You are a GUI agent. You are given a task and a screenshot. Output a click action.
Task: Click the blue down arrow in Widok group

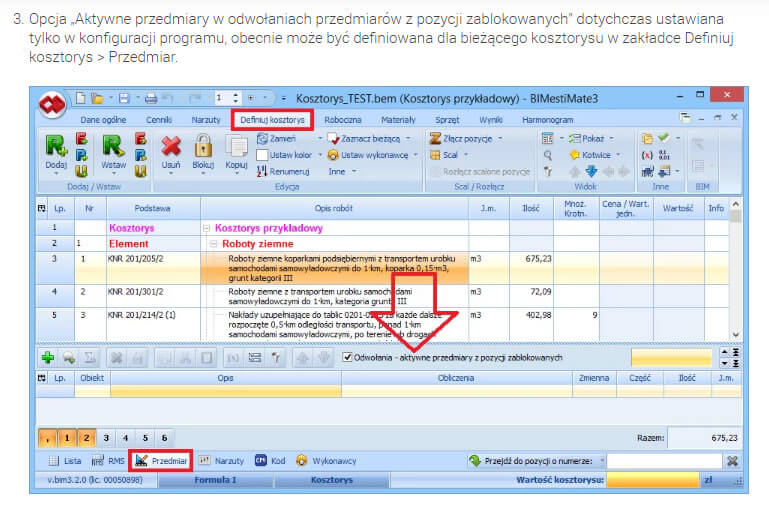591,171
